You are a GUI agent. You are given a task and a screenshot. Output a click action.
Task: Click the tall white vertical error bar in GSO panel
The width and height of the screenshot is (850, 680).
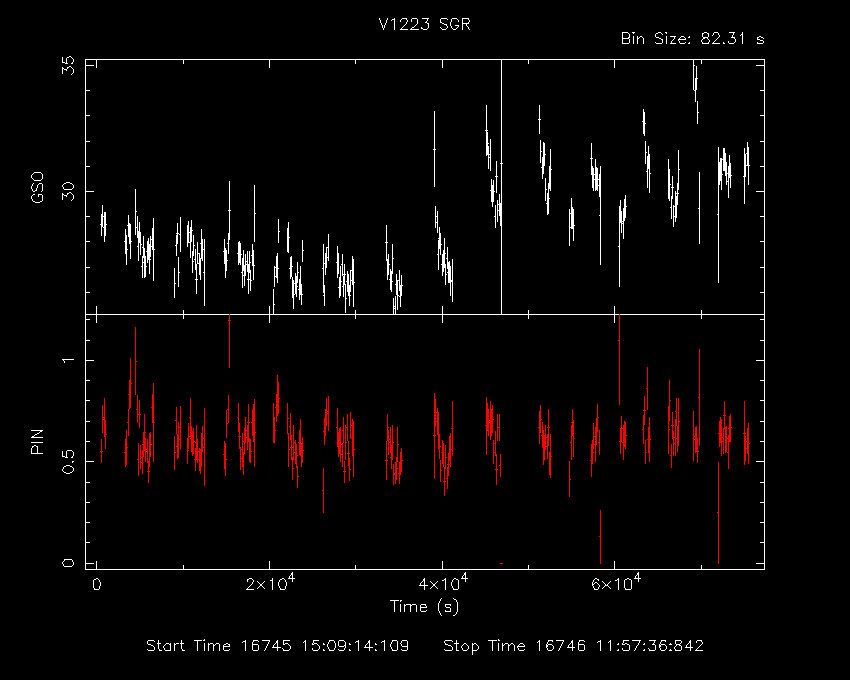tap(501, 187)
